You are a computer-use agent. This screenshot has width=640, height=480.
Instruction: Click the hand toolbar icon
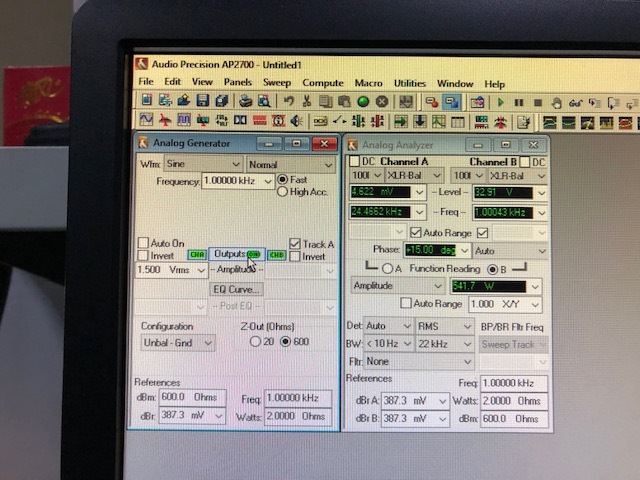coord(556,103)
